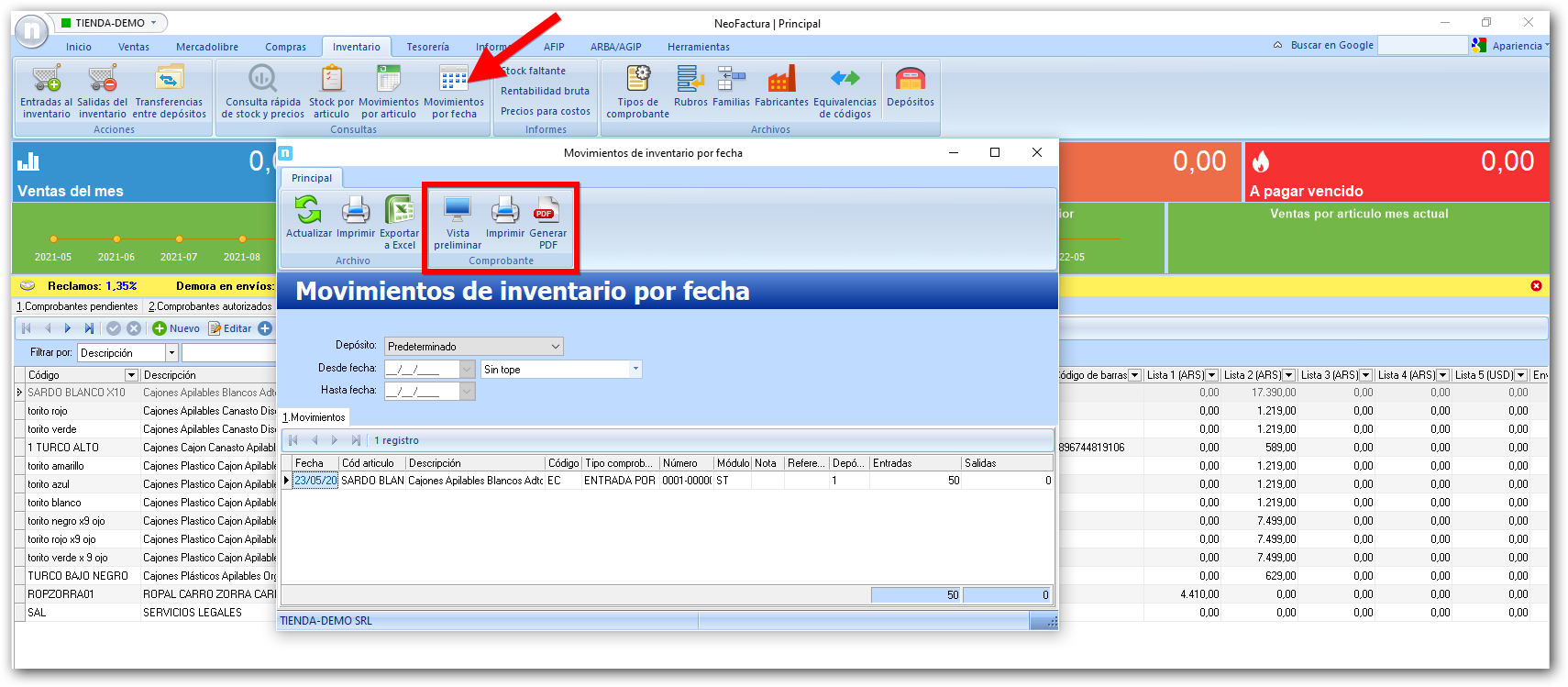Open the Desde fecha date picker

click(x=467, y=370)
